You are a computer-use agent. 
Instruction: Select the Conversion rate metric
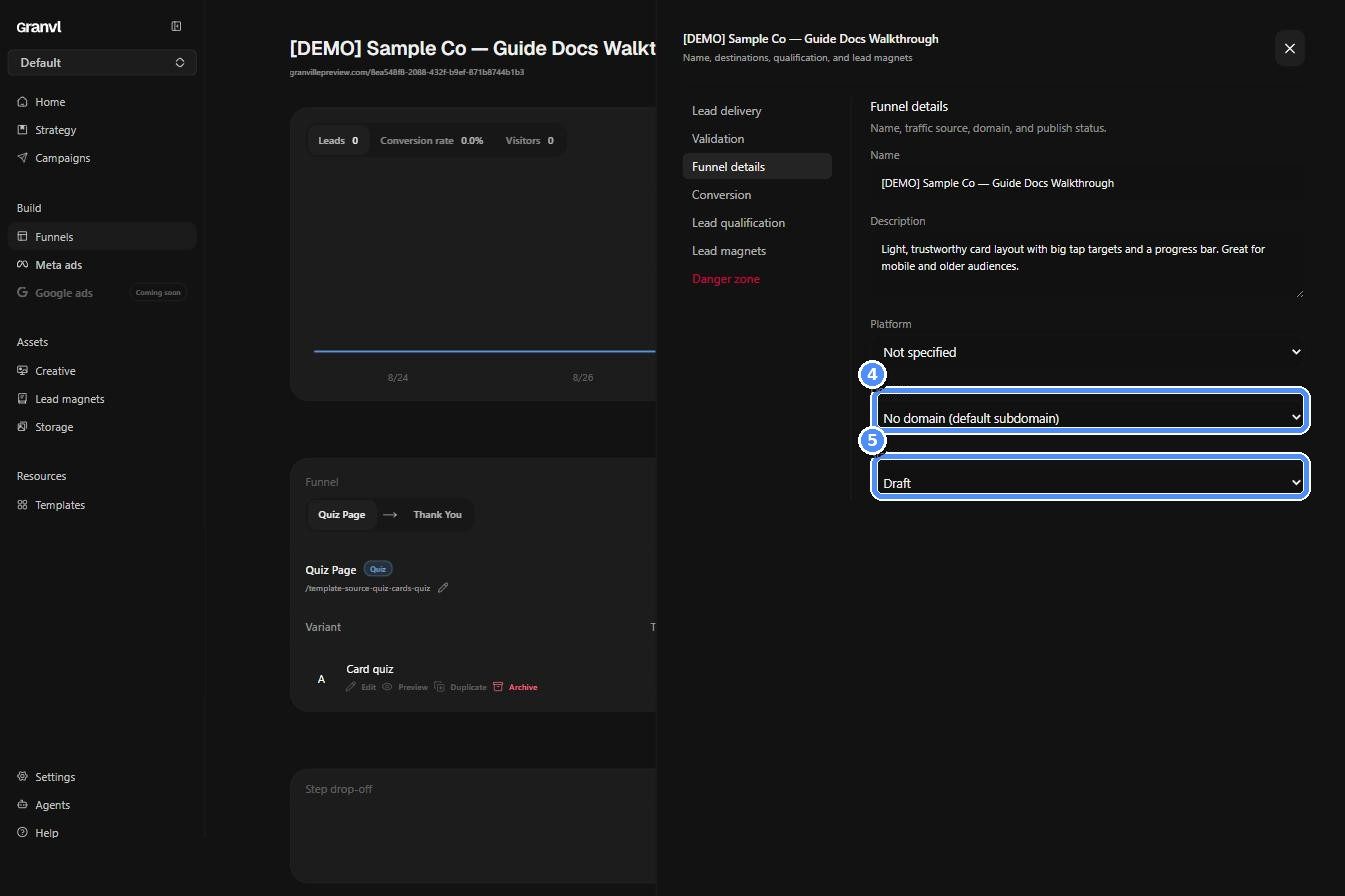click(431, 141)
